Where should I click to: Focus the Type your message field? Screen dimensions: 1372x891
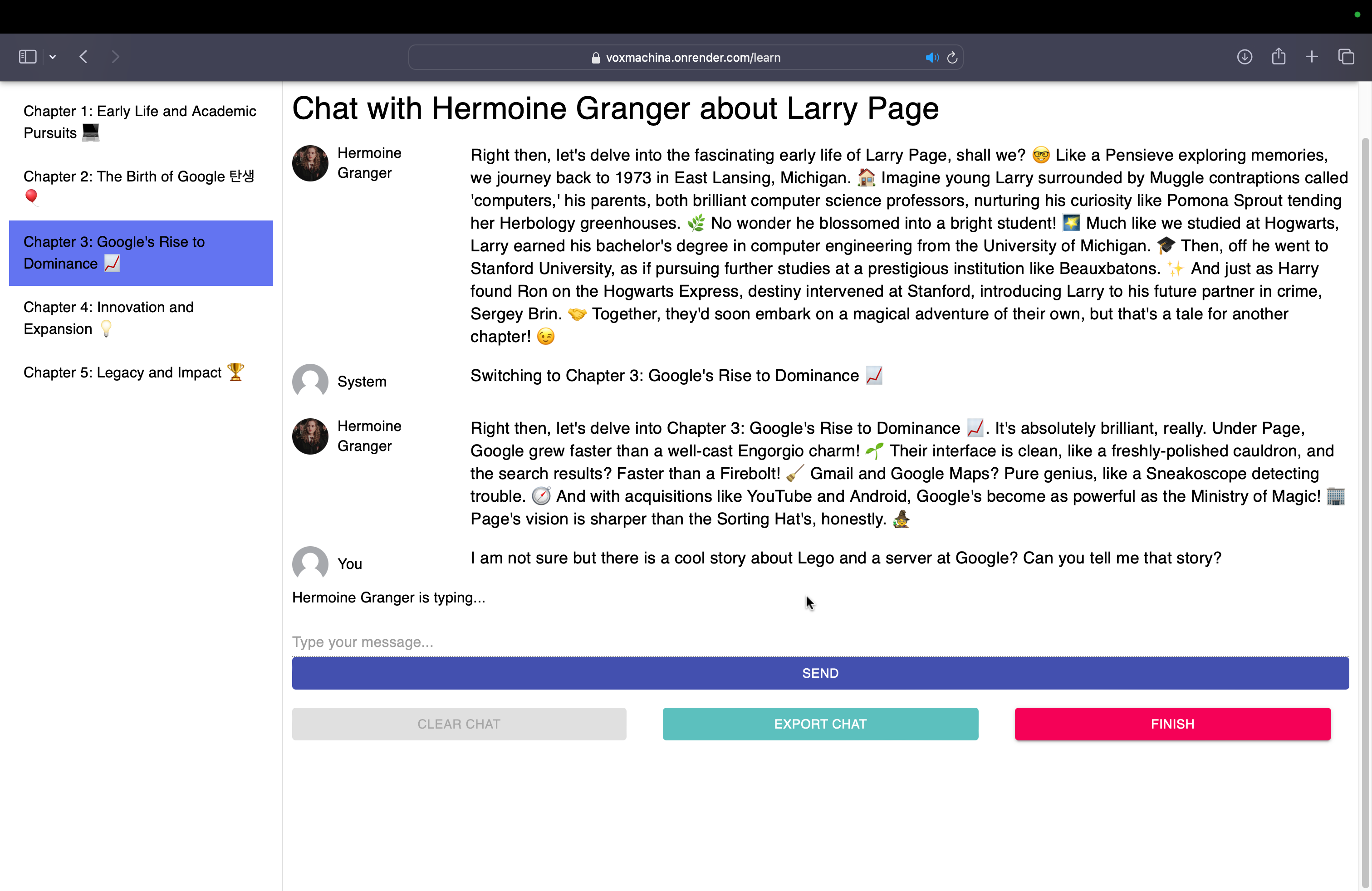(x=820, y=642)
